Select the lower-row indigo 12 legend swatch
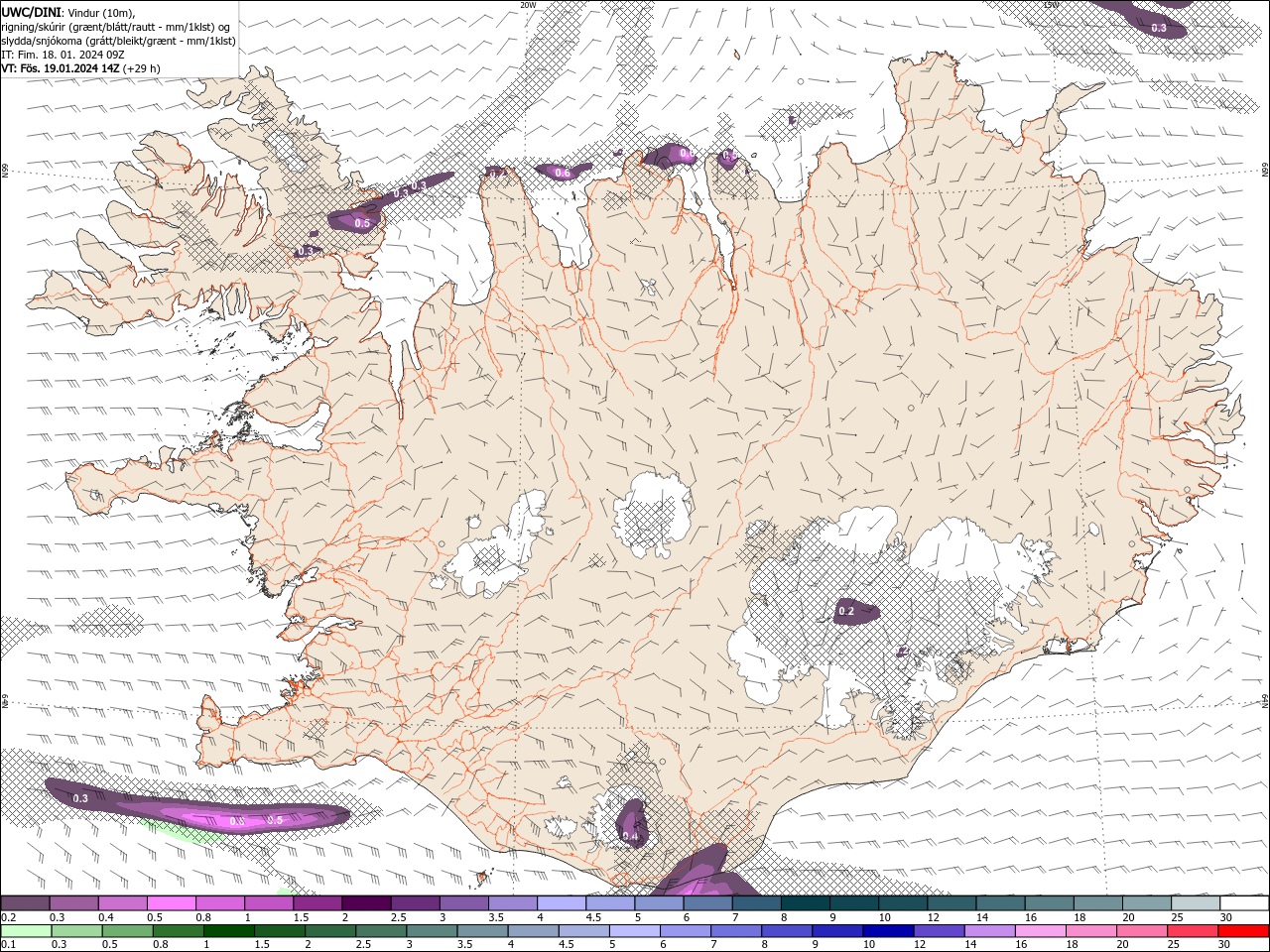This screenshot has width=1270, height=952. pos(939,931)
